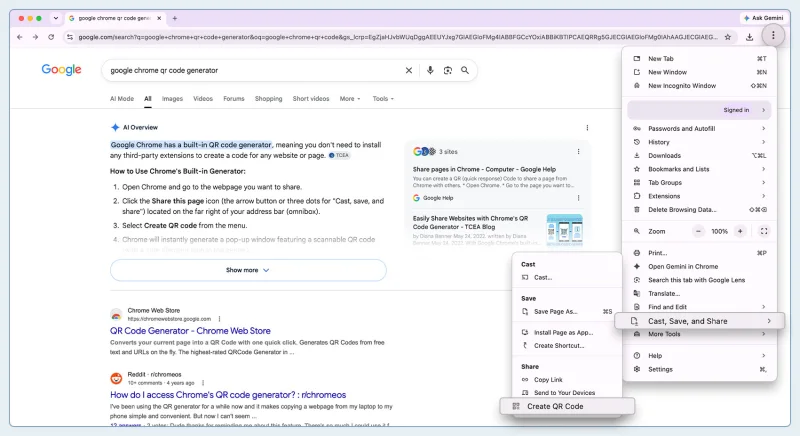
Task: Open Share pages in Chrome Google Help link
Action: pos(484,169)
